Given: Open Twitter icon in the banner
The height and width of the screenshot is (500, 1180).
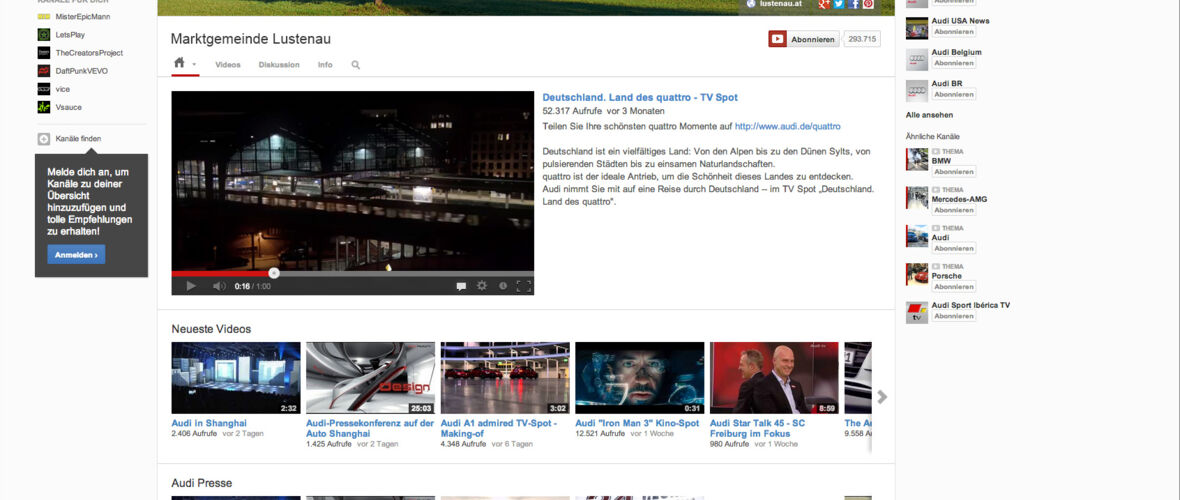Looking at the screenshot, I should [839, 4].
